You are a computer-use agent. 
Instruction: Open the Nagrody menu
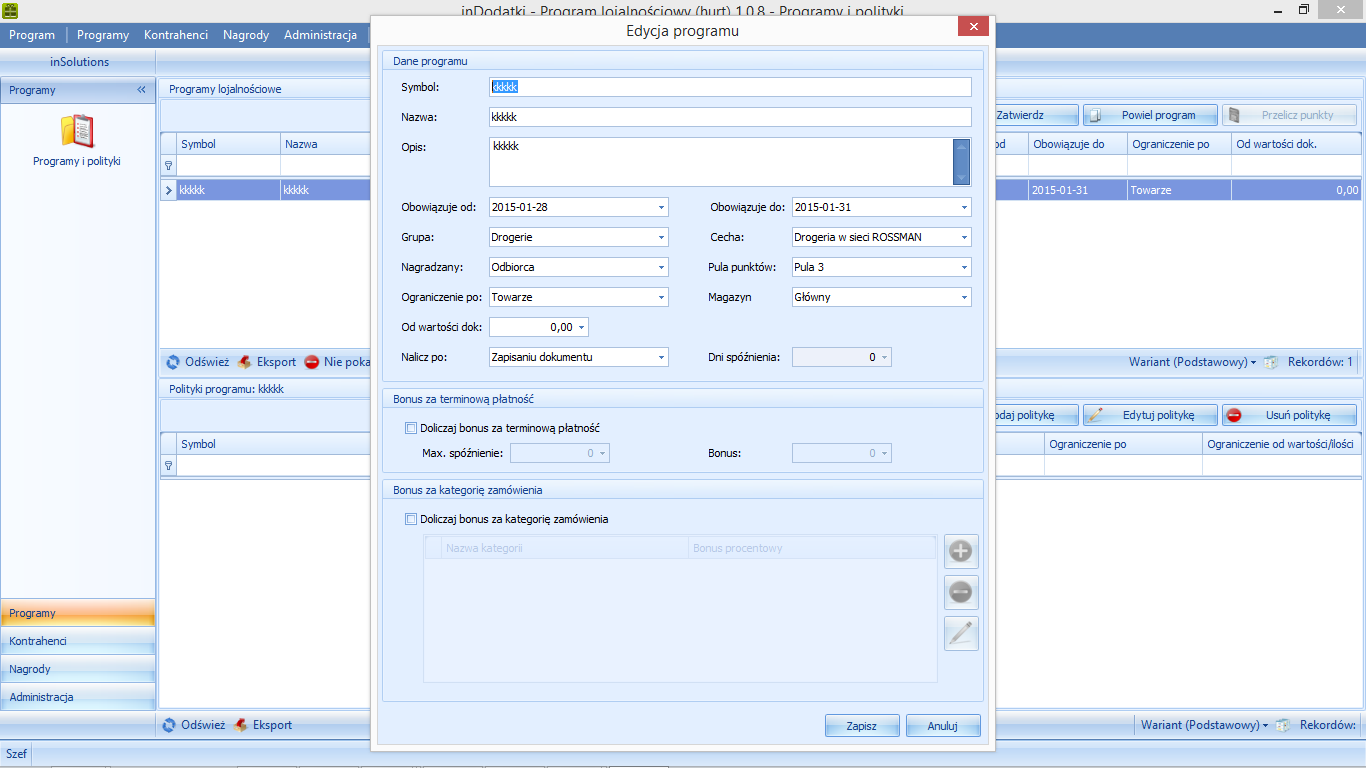[246, 35]
